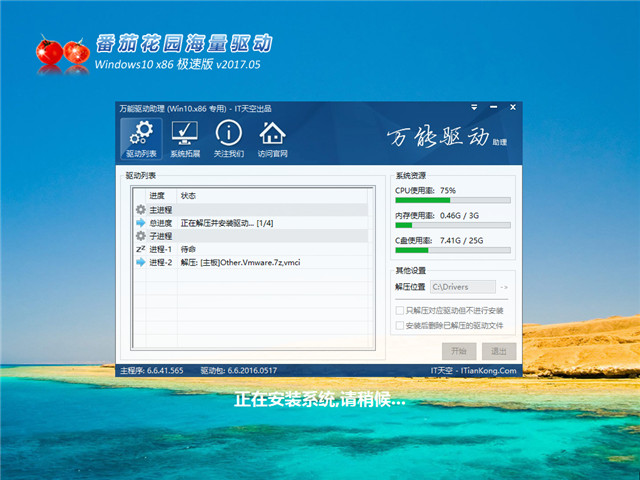Click the 万能驱动 calligraphy logo

(438, 137)
